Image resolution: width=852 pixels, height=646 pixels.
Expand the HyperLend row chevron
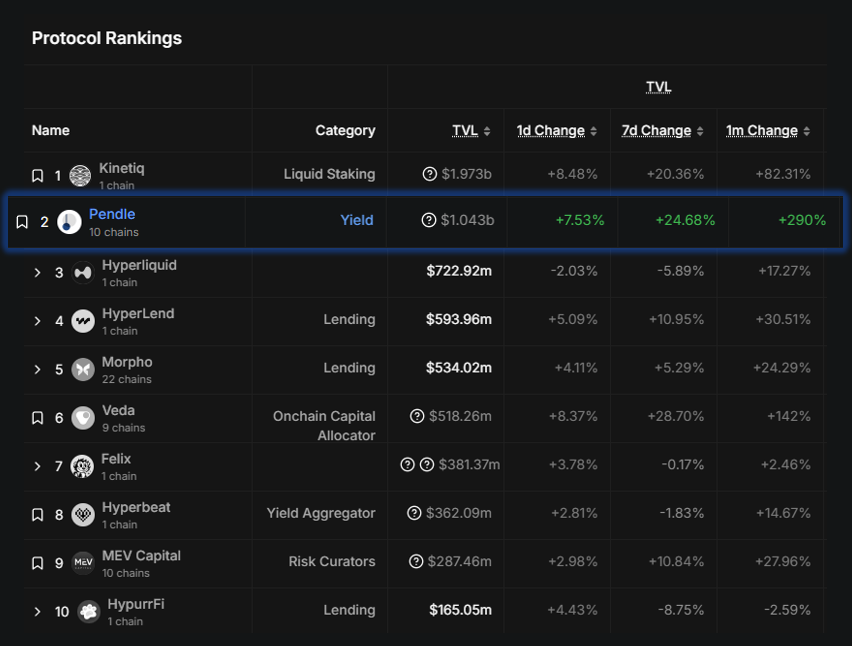click(37, 321)
